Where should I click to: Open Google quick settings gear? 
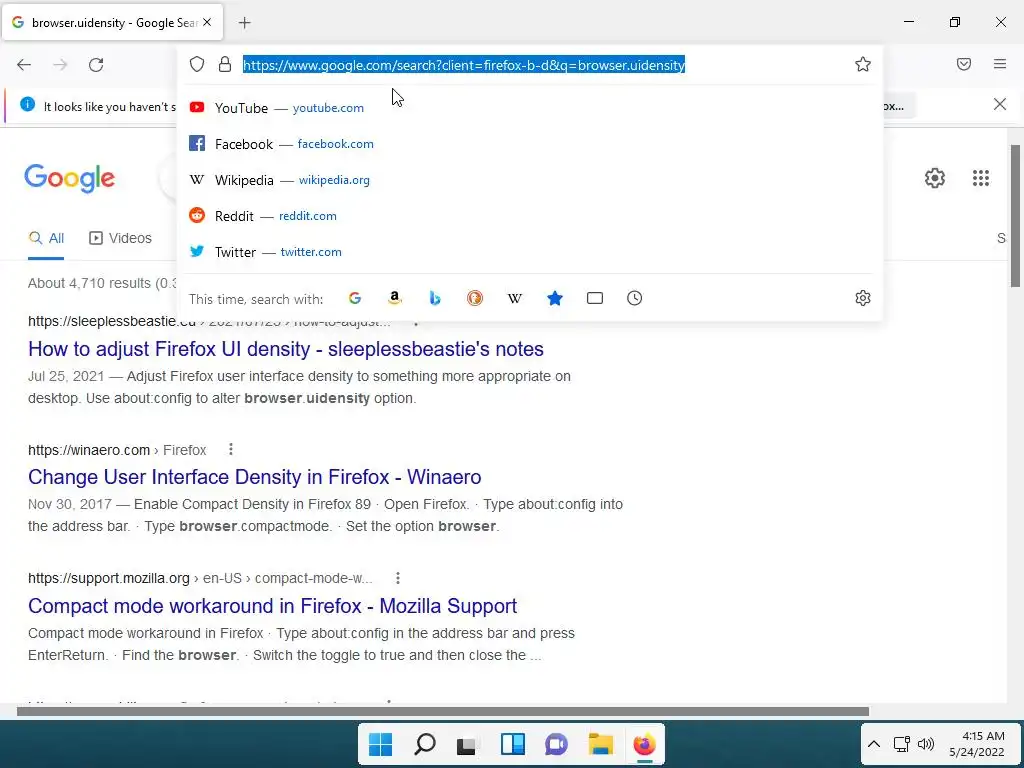pos(935,178)
